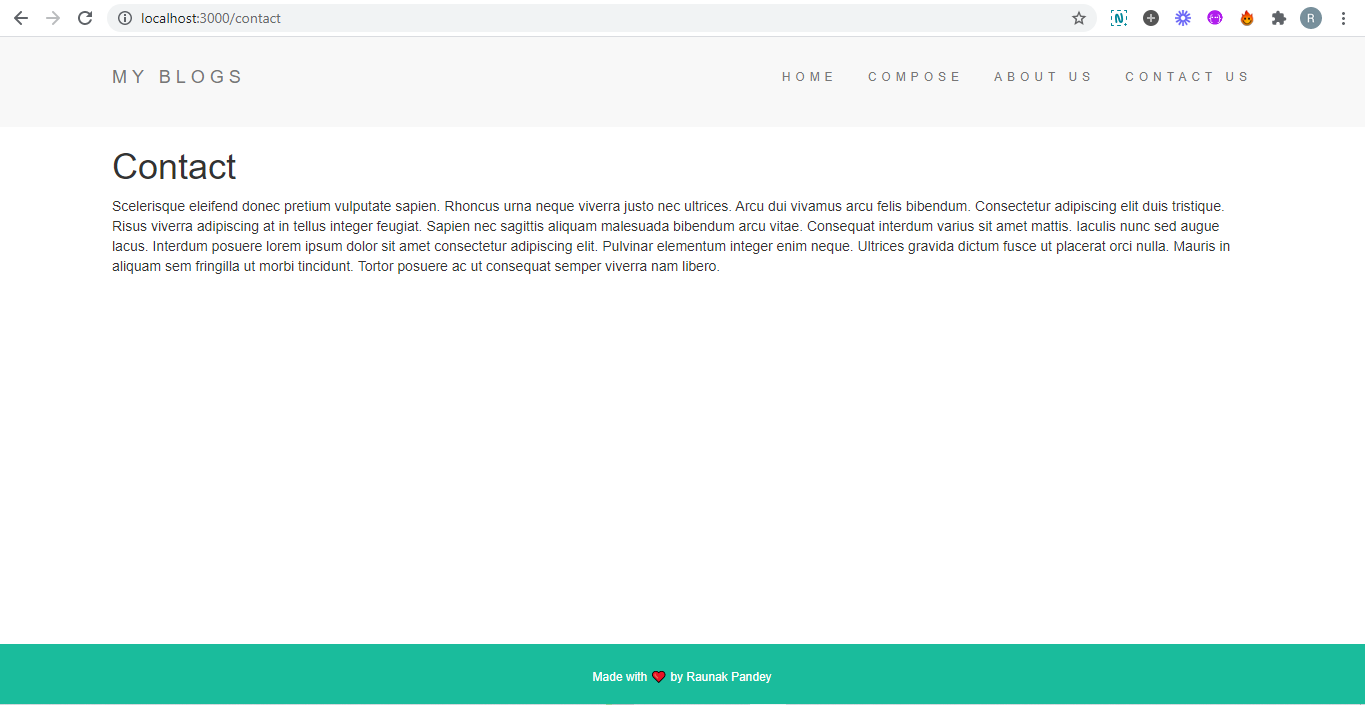
Task: Click the MY BLOGS brand link
Action: click(x=177, y=77)
